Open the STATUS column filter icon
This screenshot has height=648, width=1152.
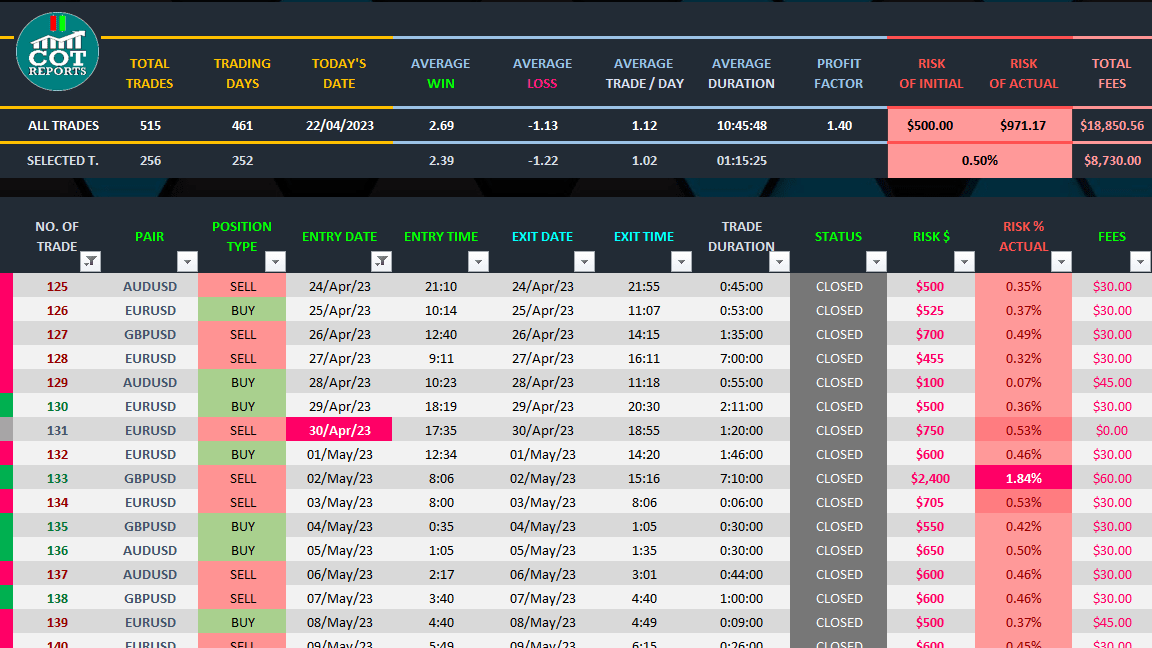tap(877, 261)
